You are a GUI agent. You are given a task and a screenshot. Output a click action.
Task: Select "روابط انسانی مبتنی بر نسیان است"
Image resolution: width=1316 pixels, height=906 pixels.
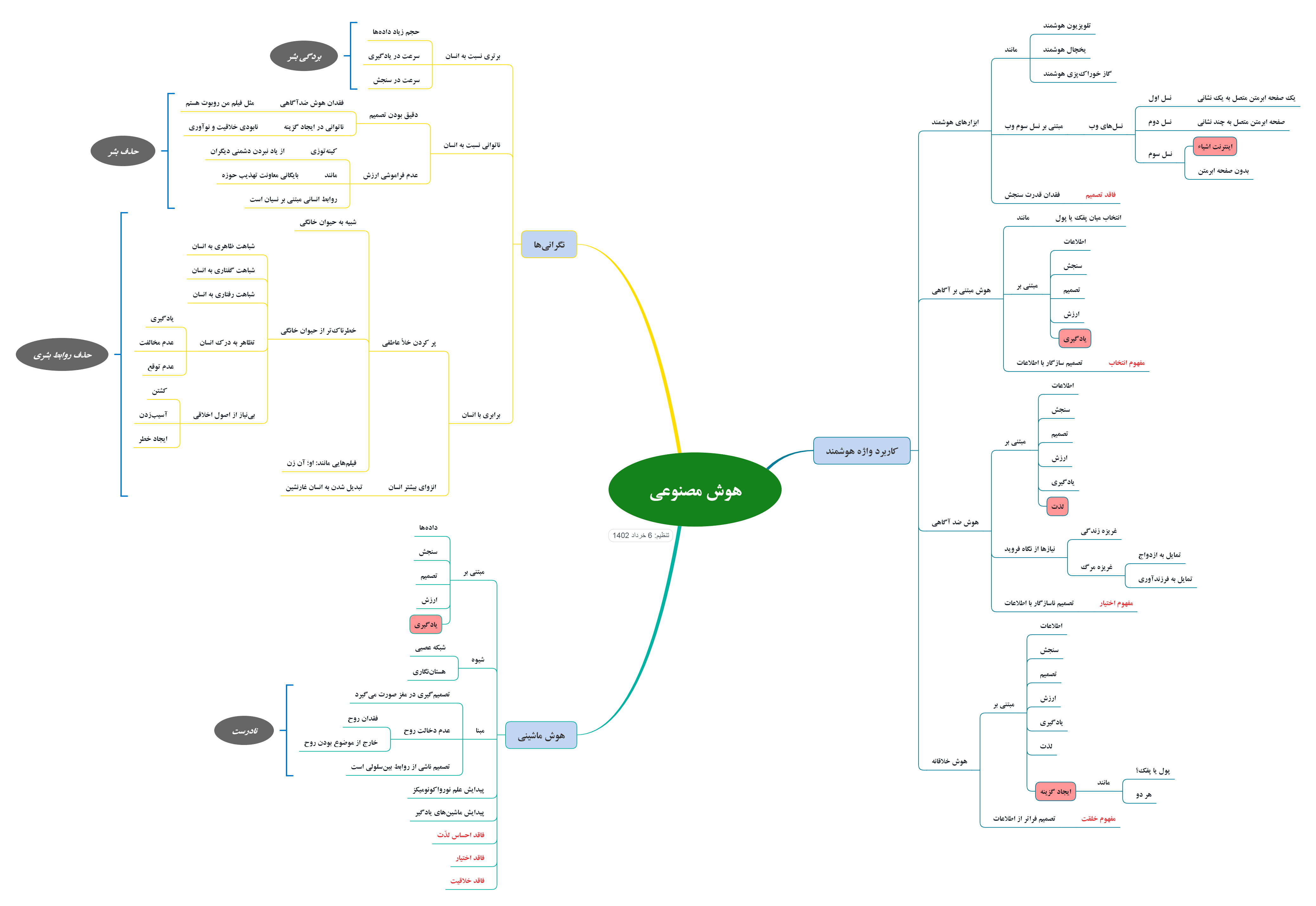[294, 199]
